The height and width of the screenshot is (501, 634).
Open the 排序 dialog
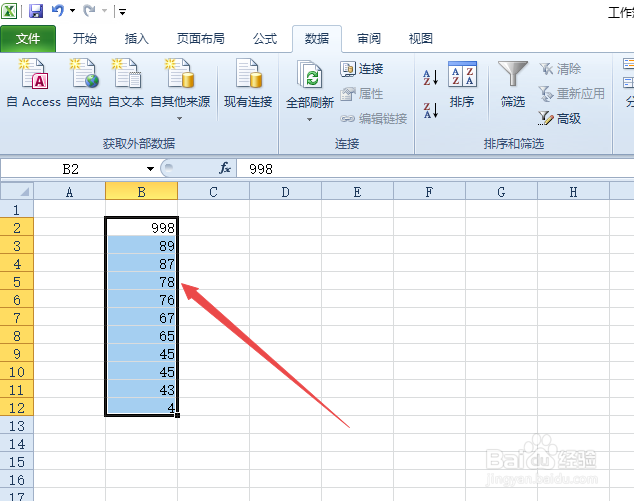(x=462, y=84)
